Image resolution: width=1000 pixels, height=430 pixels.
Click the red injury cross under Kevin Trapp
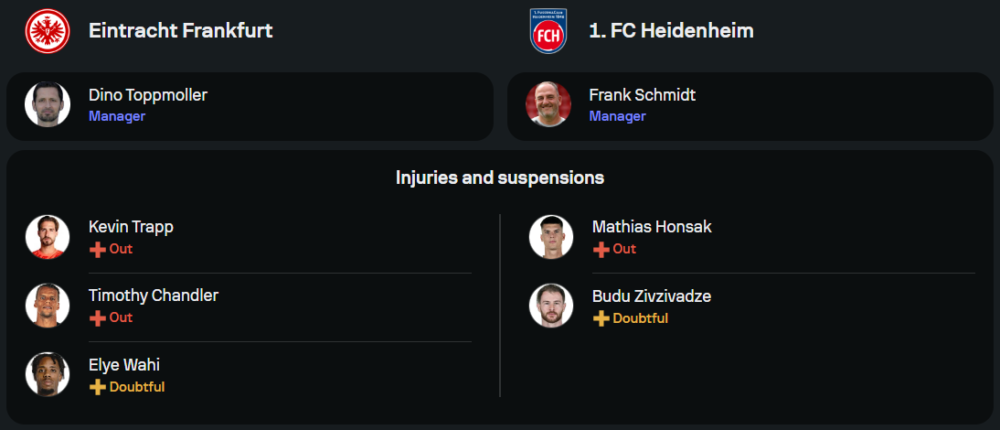click(x=98, y=249)
